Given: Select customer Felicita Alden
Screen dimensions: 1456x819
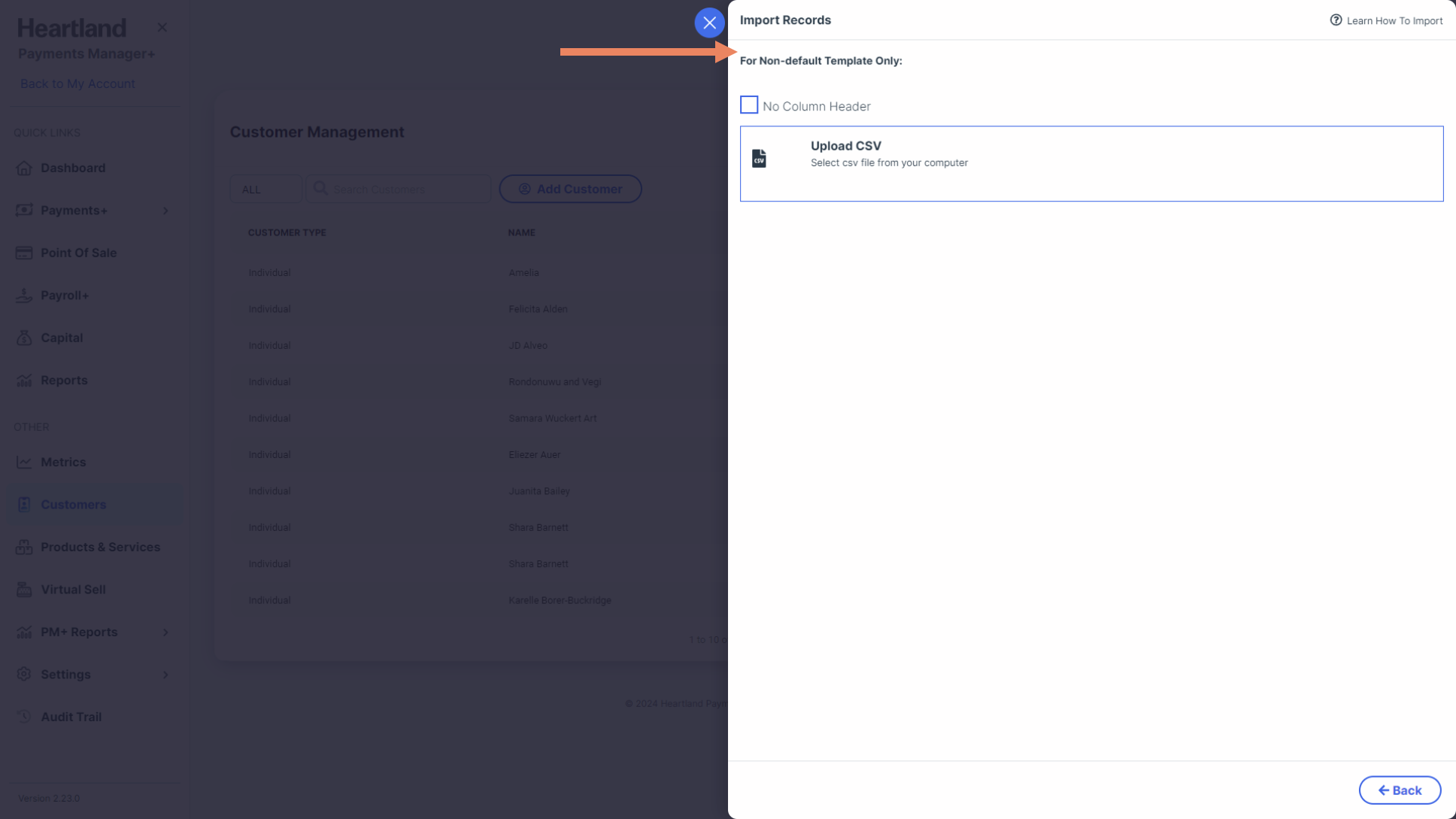Looking at the screenshot, I should click(x=538, y=309).
